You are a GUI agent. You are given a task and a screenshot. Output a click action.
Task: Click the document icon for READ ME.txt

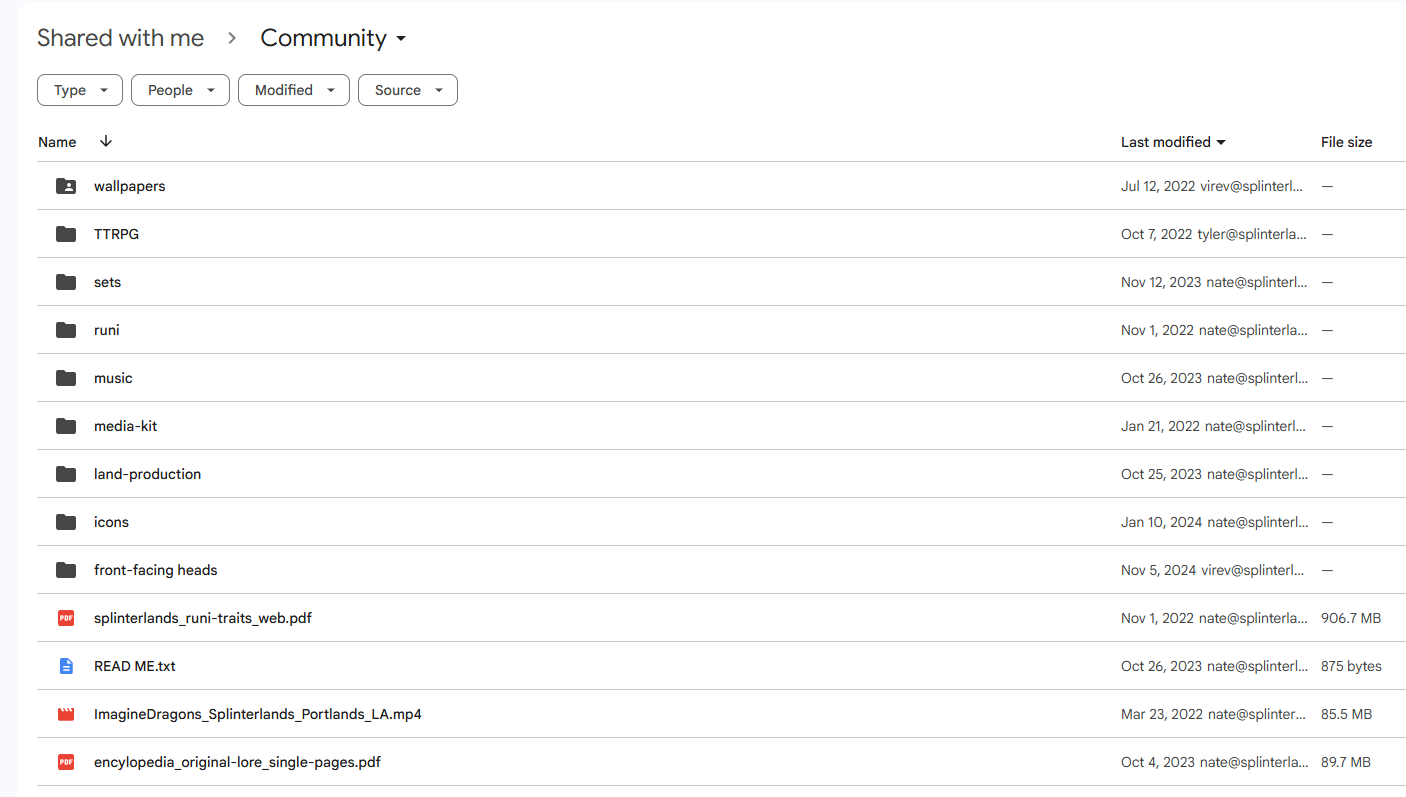tap(66, 666)
